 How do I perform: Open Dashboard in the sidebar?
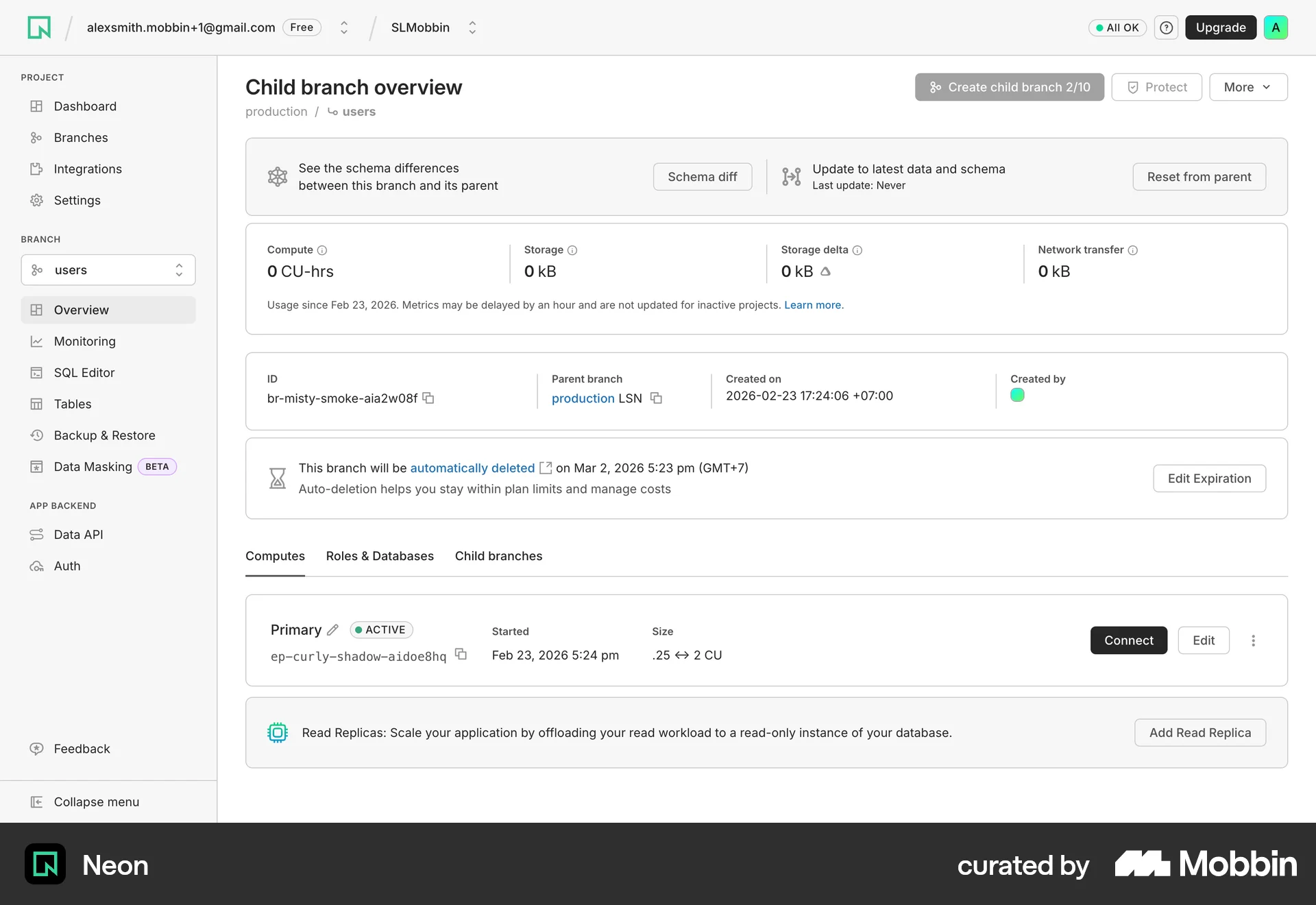pos(108,106)
